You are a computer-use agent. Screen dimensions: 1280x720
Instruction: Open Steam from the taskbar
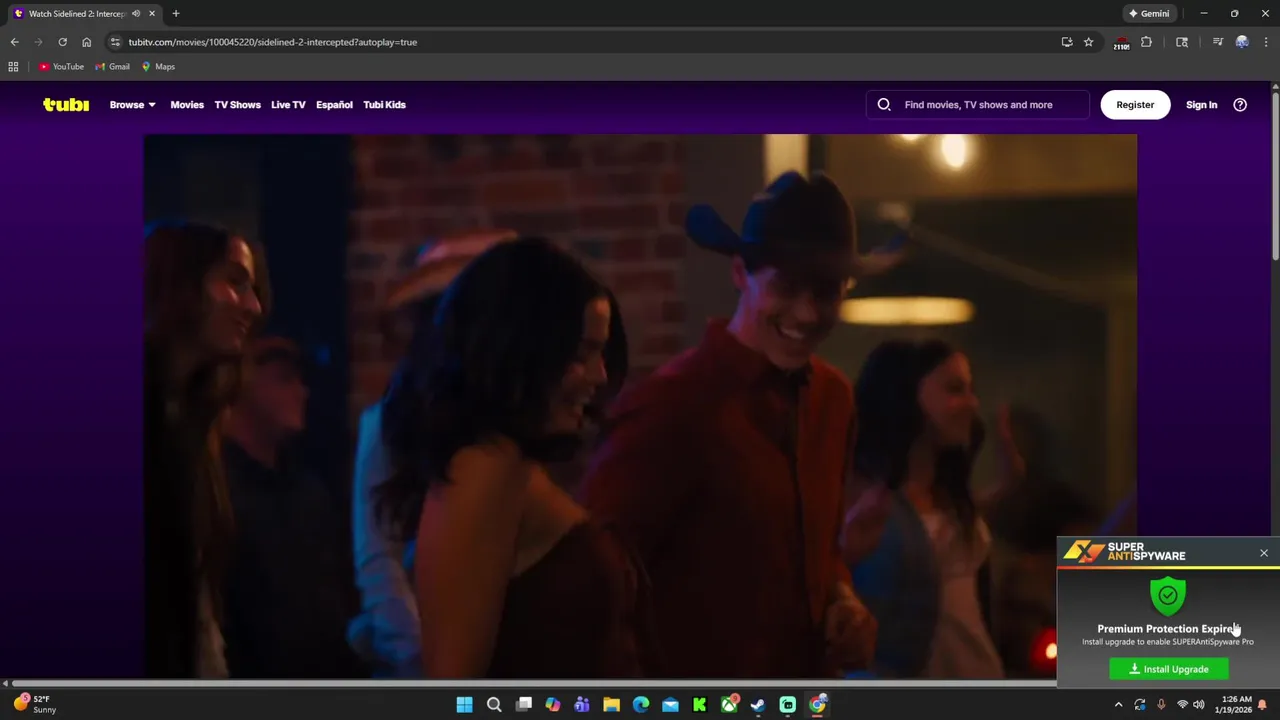tap(758, 705)
